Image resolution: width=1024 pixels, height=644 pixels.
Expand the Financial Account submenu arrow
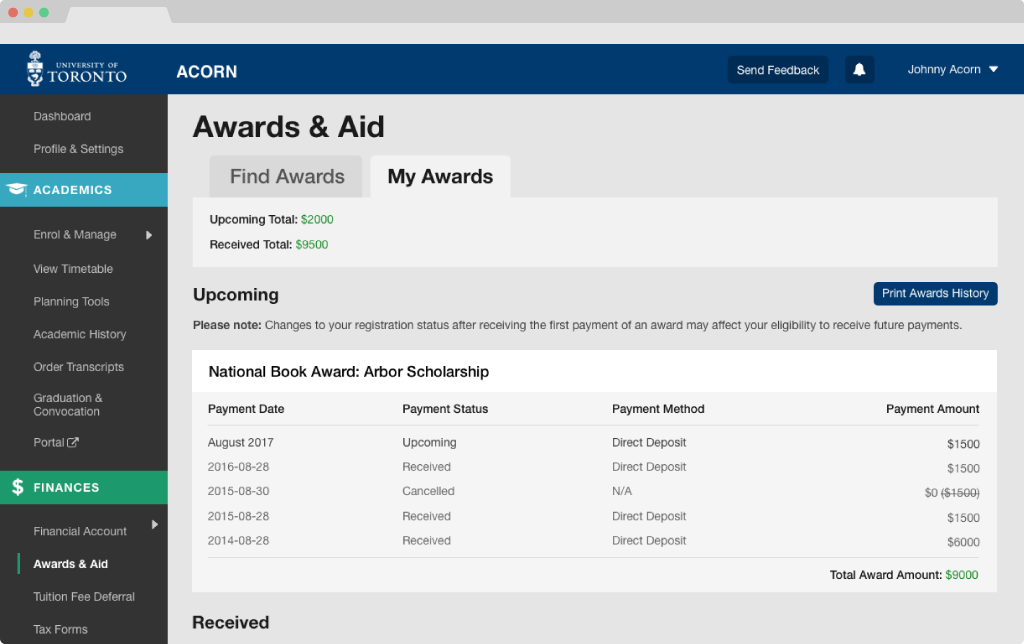pos(154,524)
